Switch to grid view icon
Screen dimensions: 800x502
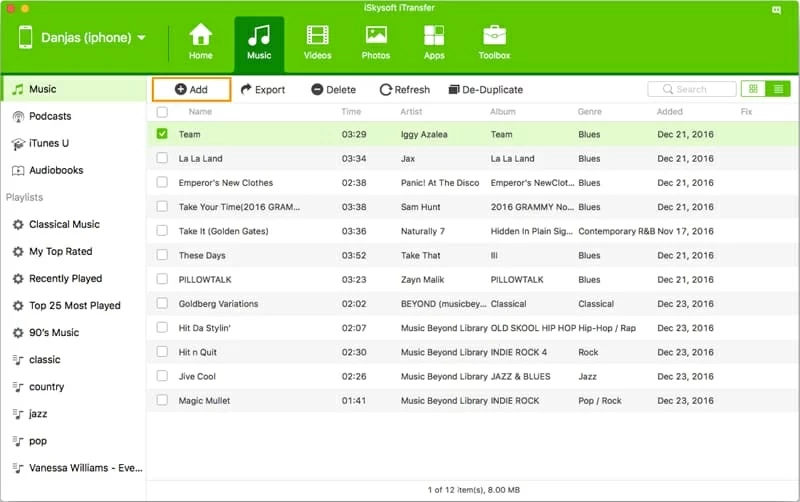(x=752, y=89)
